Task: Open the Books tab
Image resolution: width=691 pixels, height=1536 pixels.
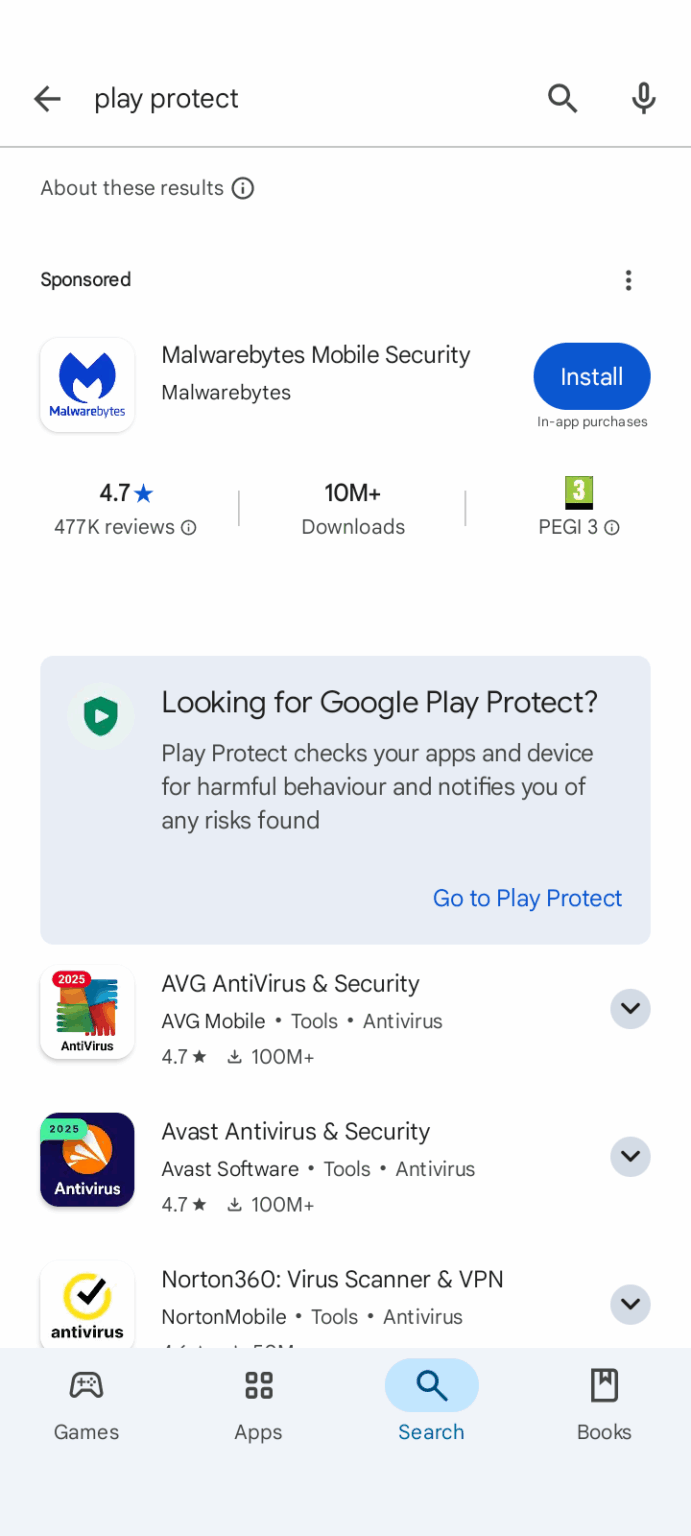Action: click(x=604, y=1405)
